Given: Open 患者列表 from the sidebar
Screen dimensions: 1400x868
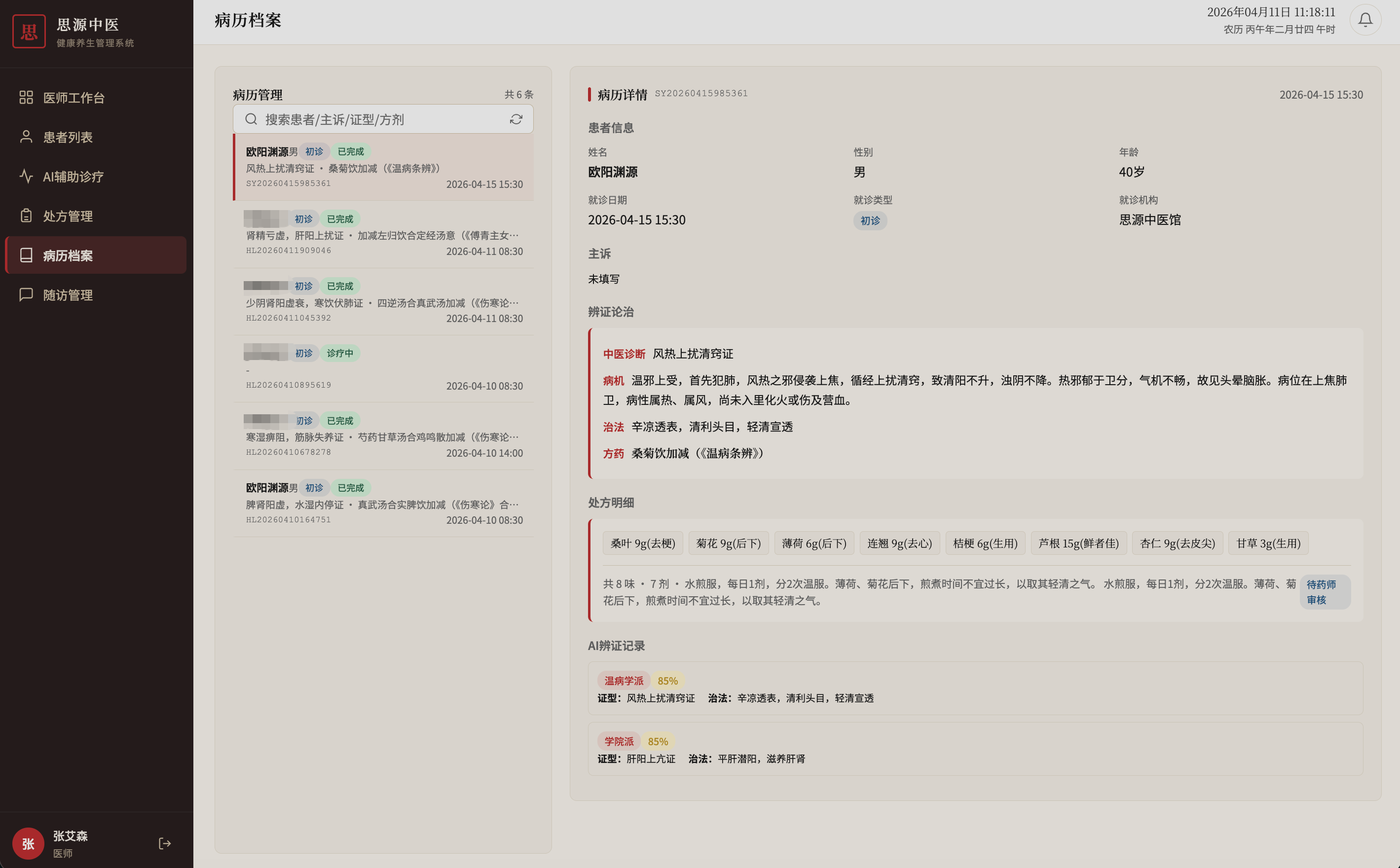Looking at the screenshot, I should [x=68, y=137].
